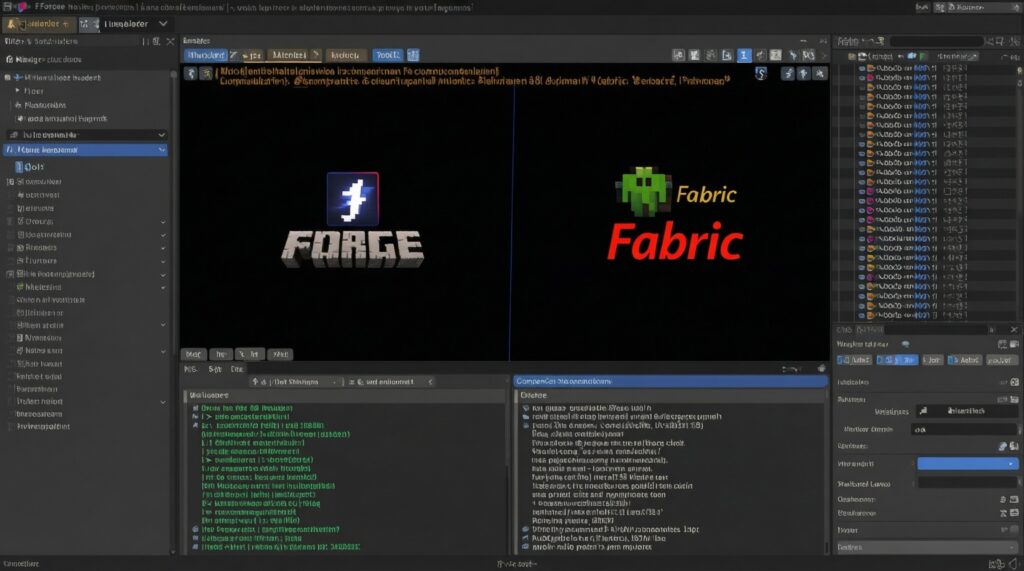Select the orange highlighted tab at top-left of window

click(38, 24)
